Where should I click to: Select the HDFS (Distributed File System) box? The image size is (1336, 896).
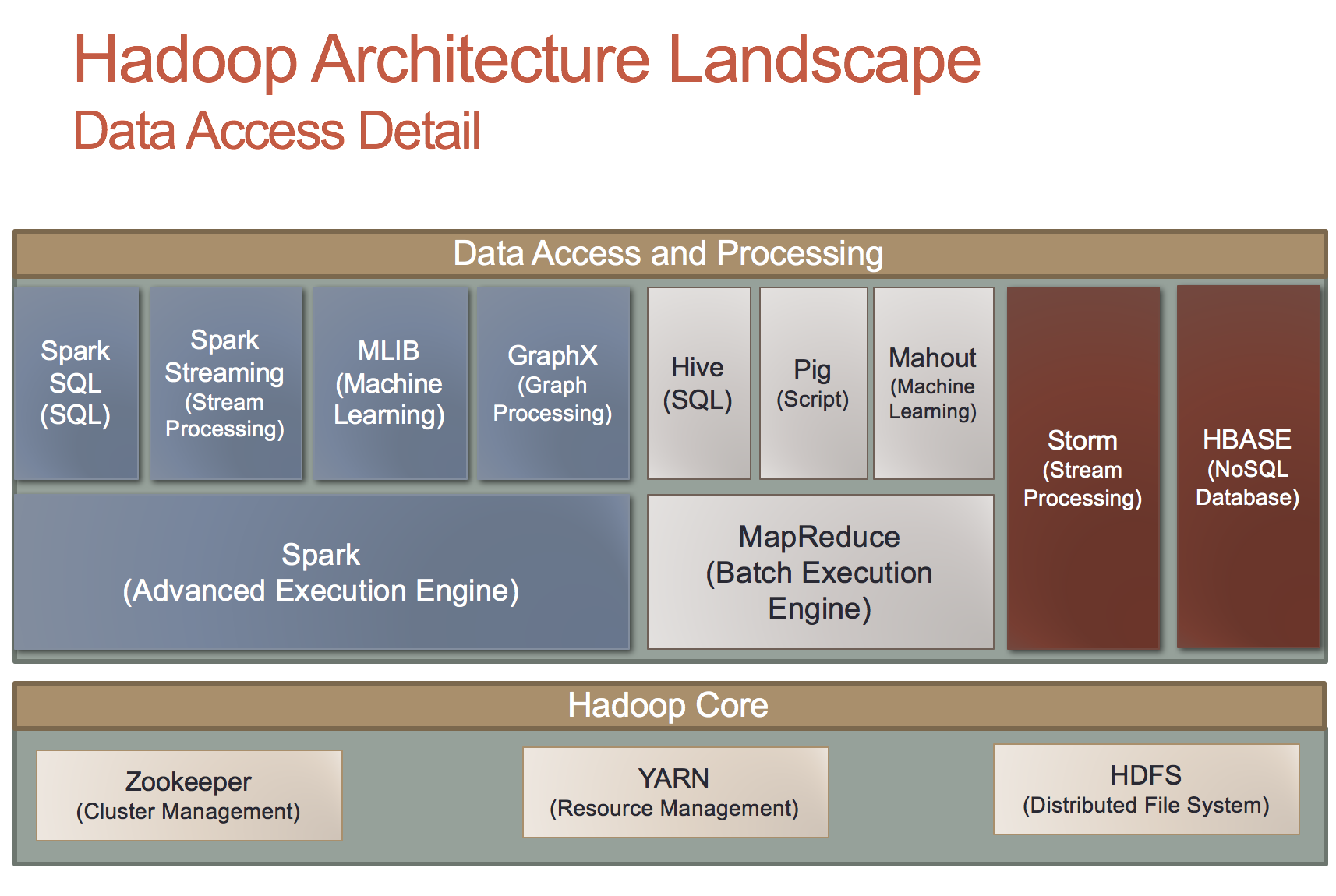pos(1146,789)
